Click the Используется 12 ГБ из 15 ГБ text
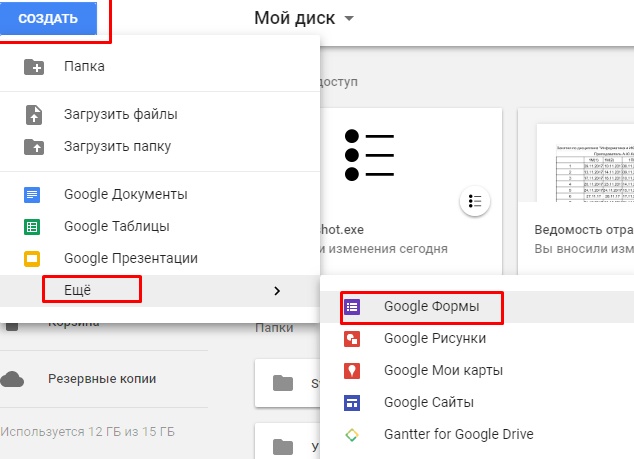 pos(87,432)
